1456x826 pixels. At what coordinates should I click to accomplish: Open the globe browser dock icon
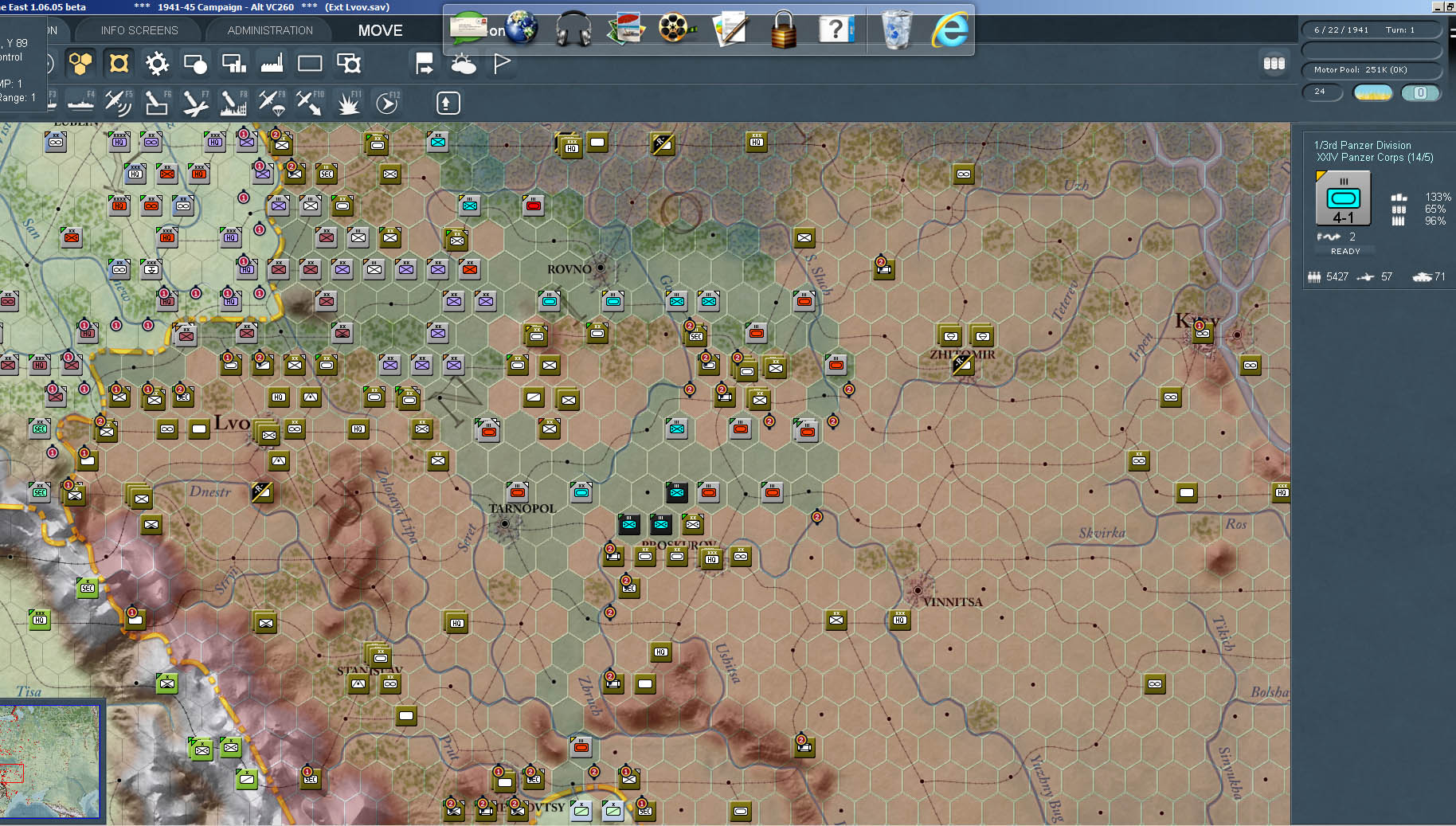(x=523, y=28)
